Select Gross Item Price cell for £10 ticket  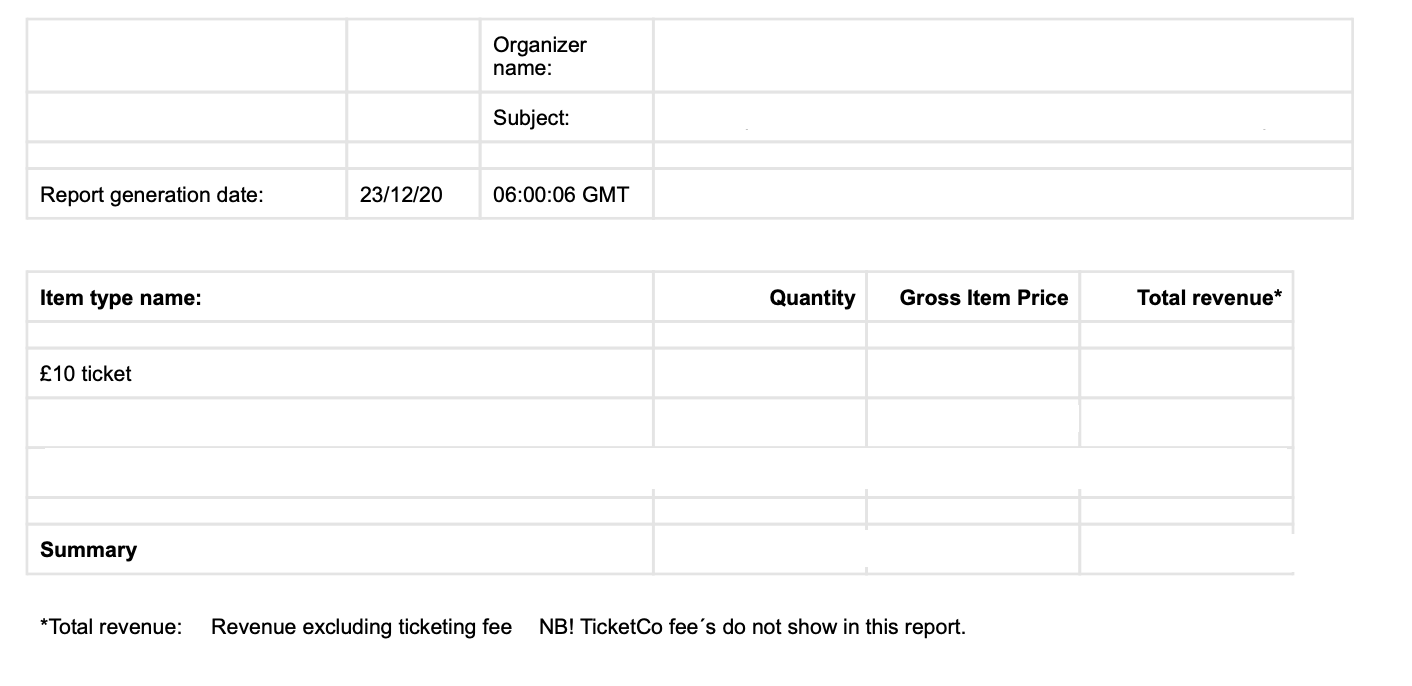pos(973,373)
